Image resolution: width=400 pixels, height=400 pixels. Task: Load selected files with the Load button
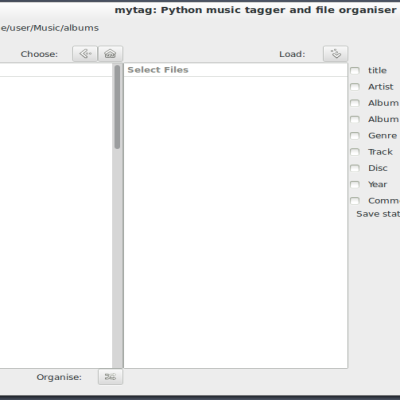(x=335, y=54)
